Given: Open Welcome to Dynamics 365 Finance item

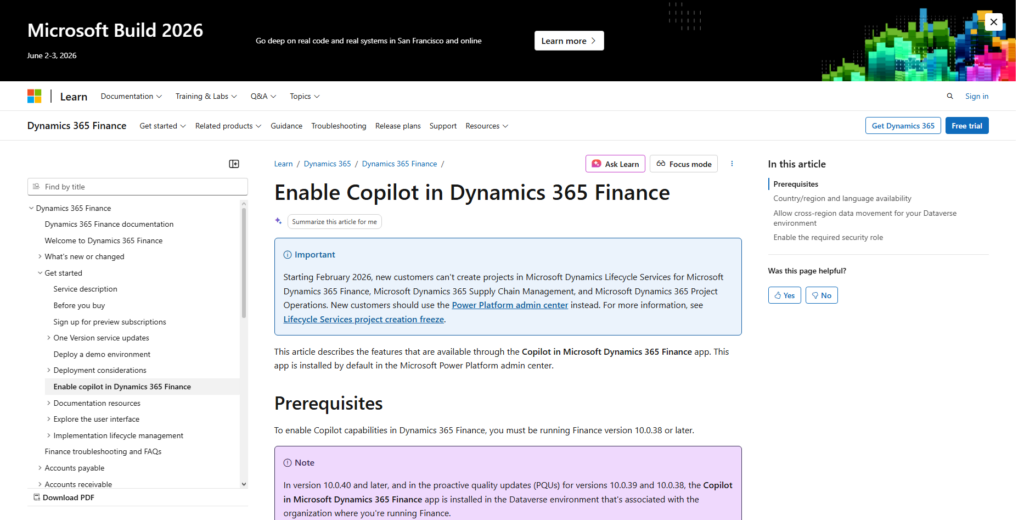Looking at the screenshot, I should coord(103,240).
